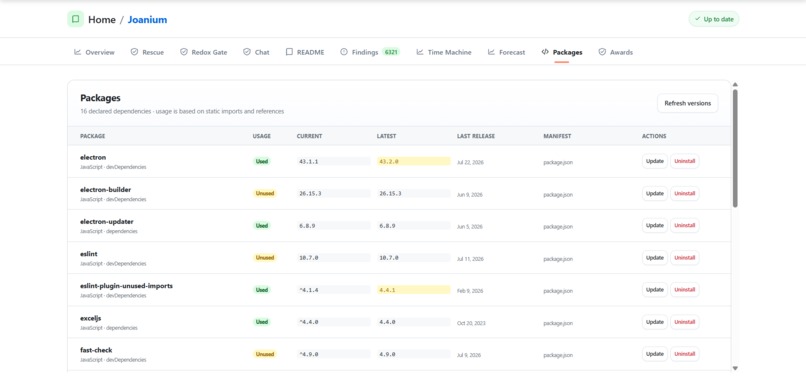Click the highlighted latest version 4.4.1
806x386 pixels.
point(413,290)
